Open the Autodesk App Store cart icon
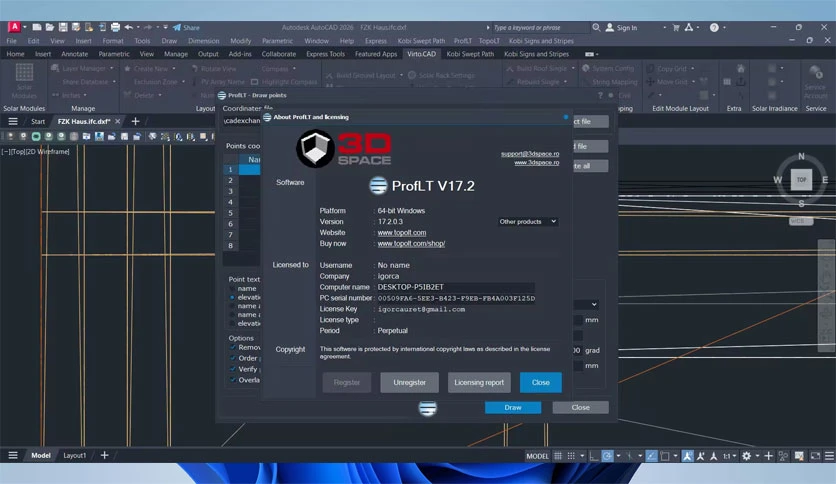 click(x=676, y=28)
